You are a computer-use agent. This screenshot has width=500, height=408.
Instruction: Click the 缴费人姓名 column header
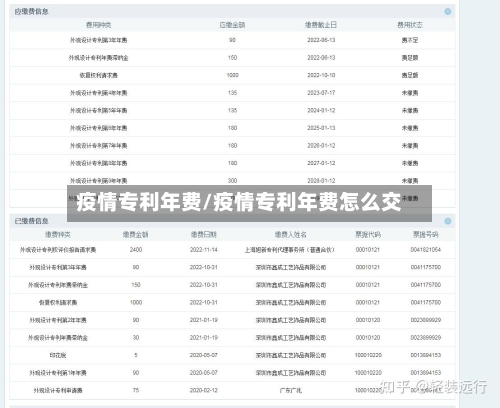pos(291,235)
